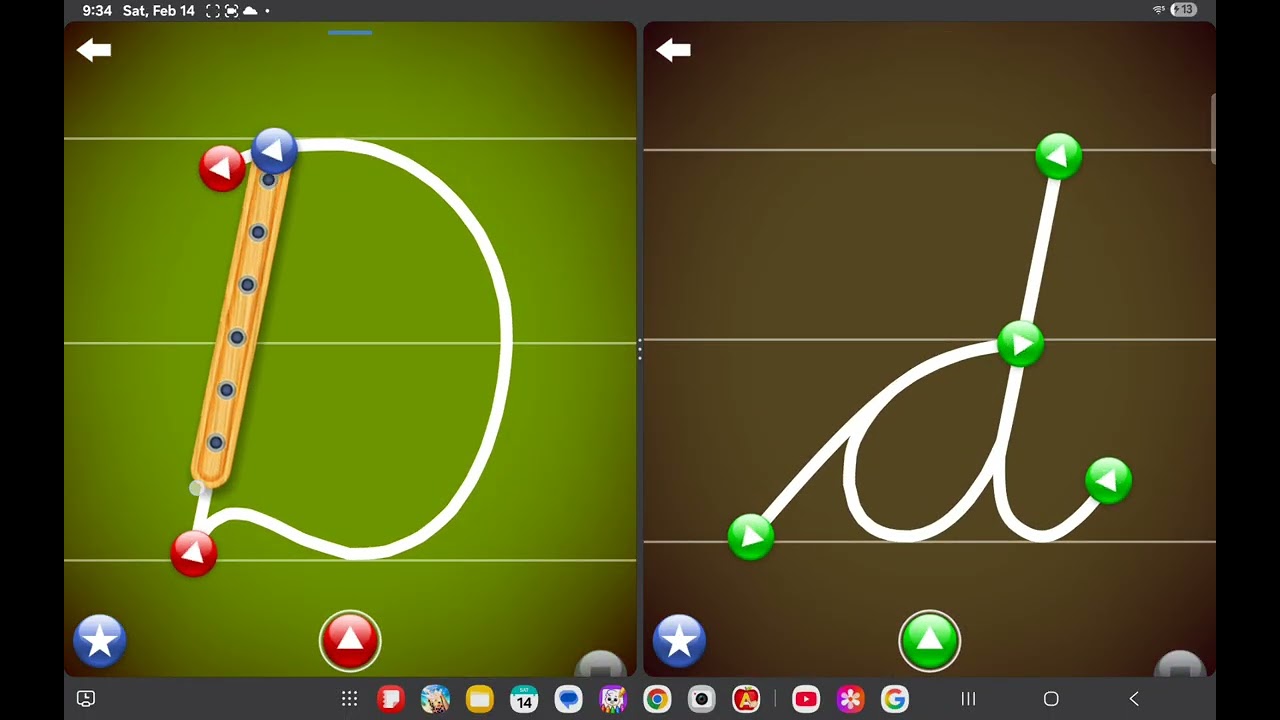Open the apps grid in taskbar
This screenshot has width=1280, height=720.
(349, 699)
